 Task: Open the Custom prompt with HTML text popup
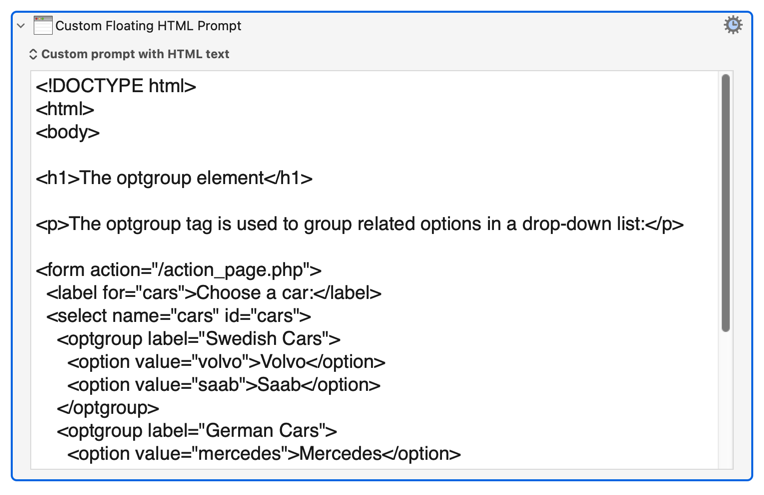(x=129, y=54)
